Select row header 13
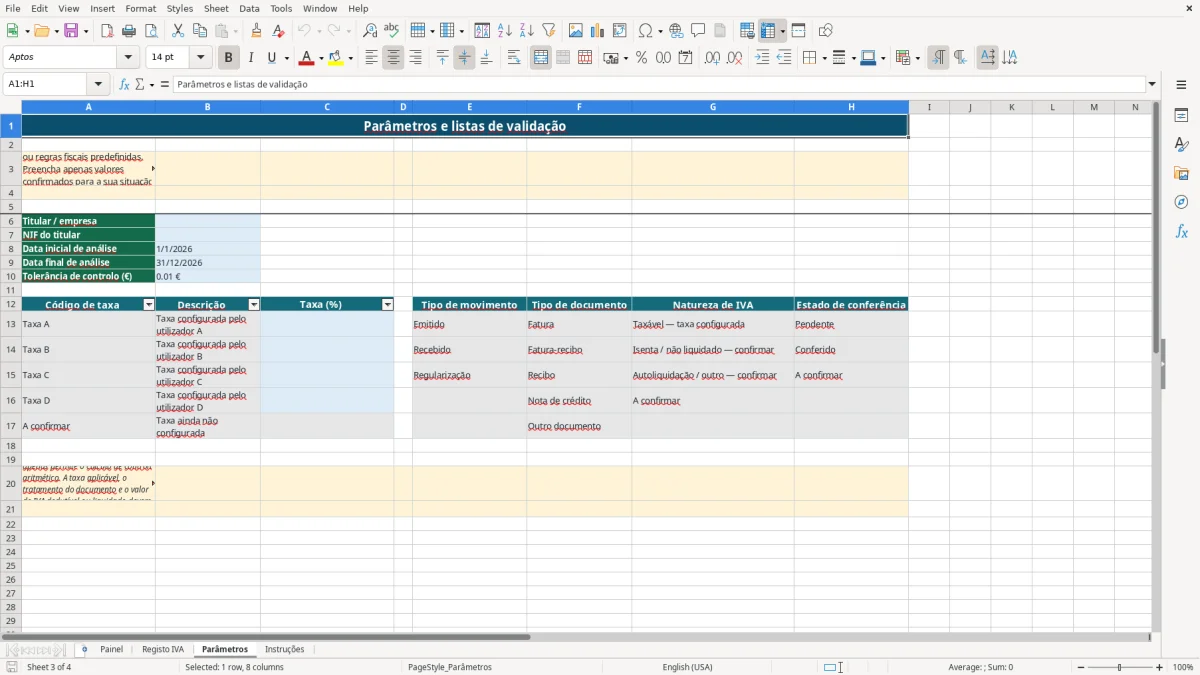This screenshot has height=675, width=1200. coord(11,324)
